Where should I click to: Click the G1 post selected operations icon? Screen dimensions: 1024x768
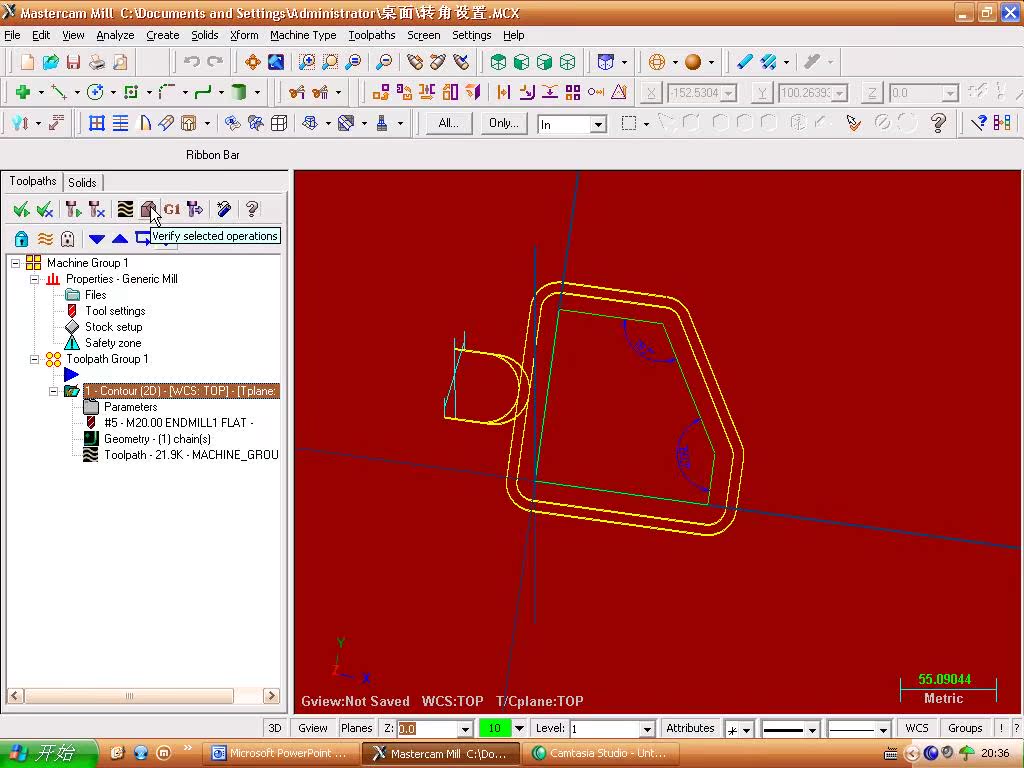(x=172, y=209)
